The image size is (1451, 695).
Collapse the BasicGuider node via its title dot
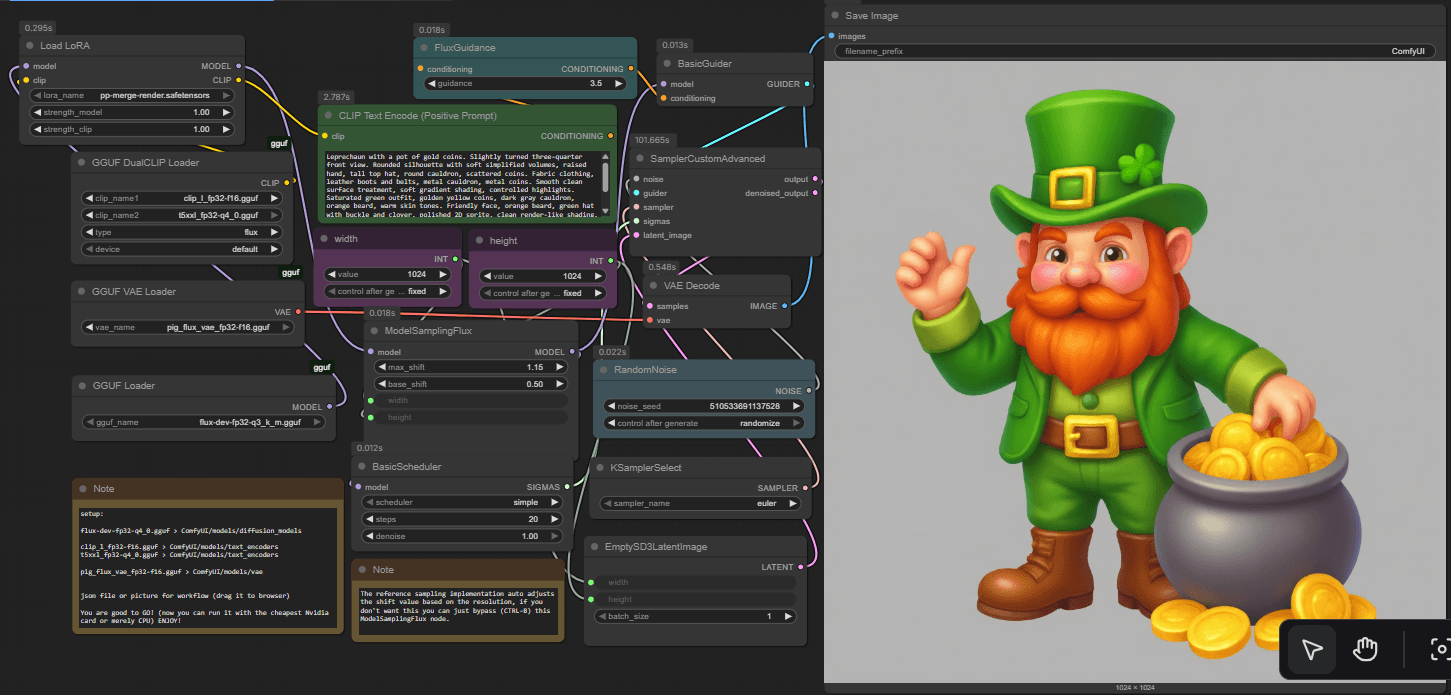[x=668, y=64]
